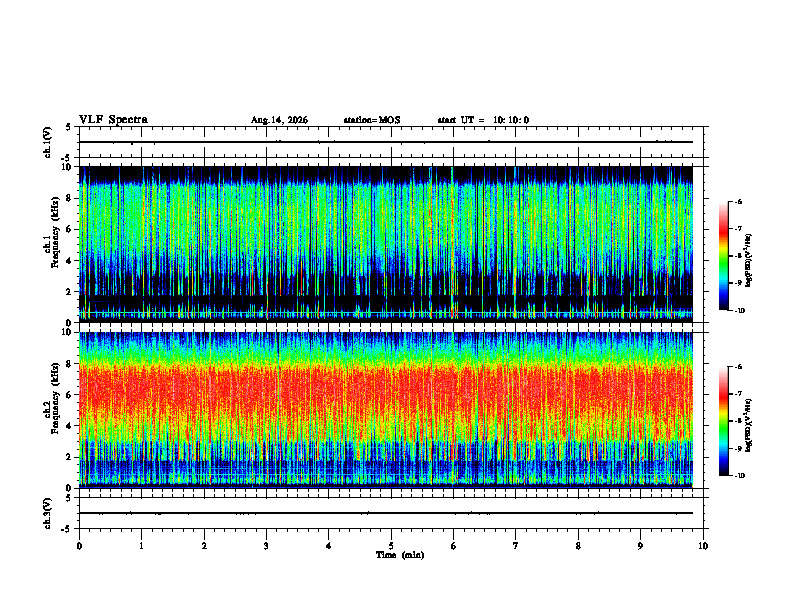Click the "station=MOS" header label
This screenshot has height=612, width=792.
click(x=372, y=120)
